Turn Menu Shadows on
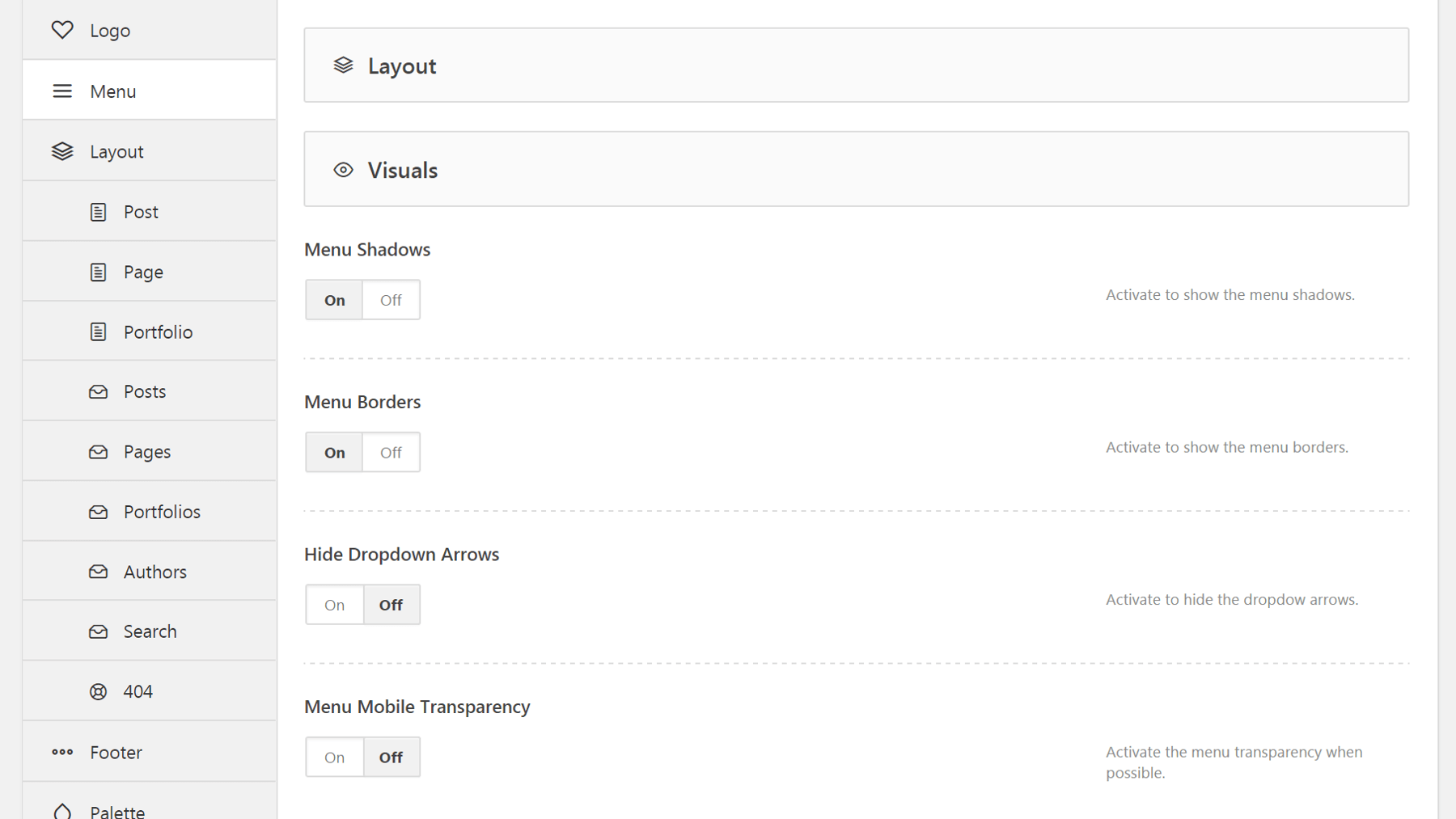The height and width of the screenshot is (819, 1456). point(334,300)
